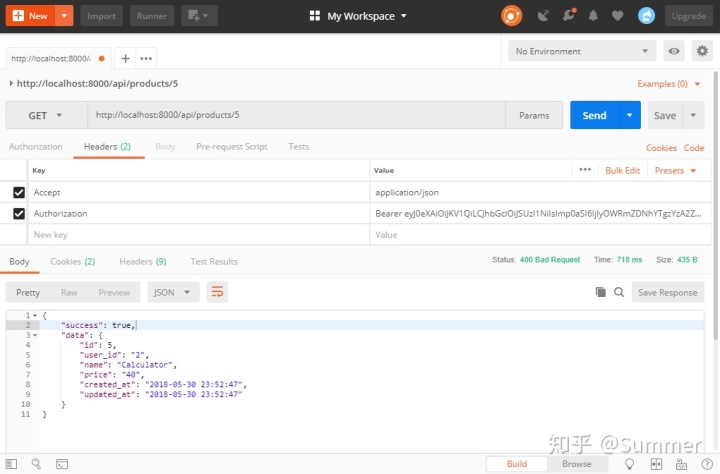The height and width of the screenshot is (474, 720).
Task: Uncheck the Accept header checkbox
Action: [x=19, y=192]
